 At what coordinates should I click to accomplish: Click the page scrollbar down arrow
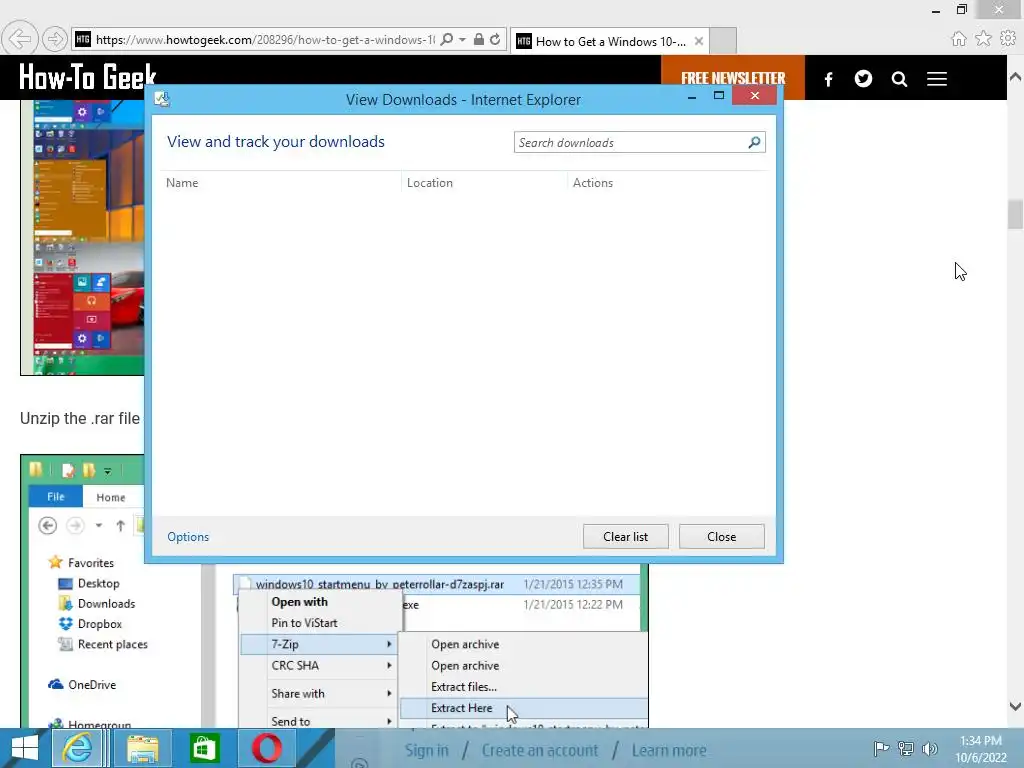(x=1015, y=706)
